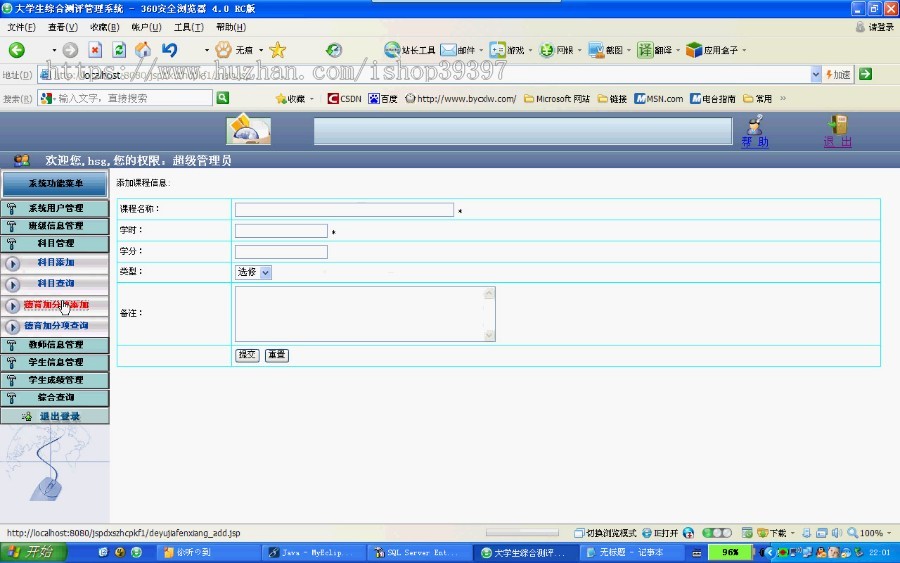This screenshot has width=900, height=563.
Task: Open 科目添加 submenu item
Action: [x=55, y=262]
